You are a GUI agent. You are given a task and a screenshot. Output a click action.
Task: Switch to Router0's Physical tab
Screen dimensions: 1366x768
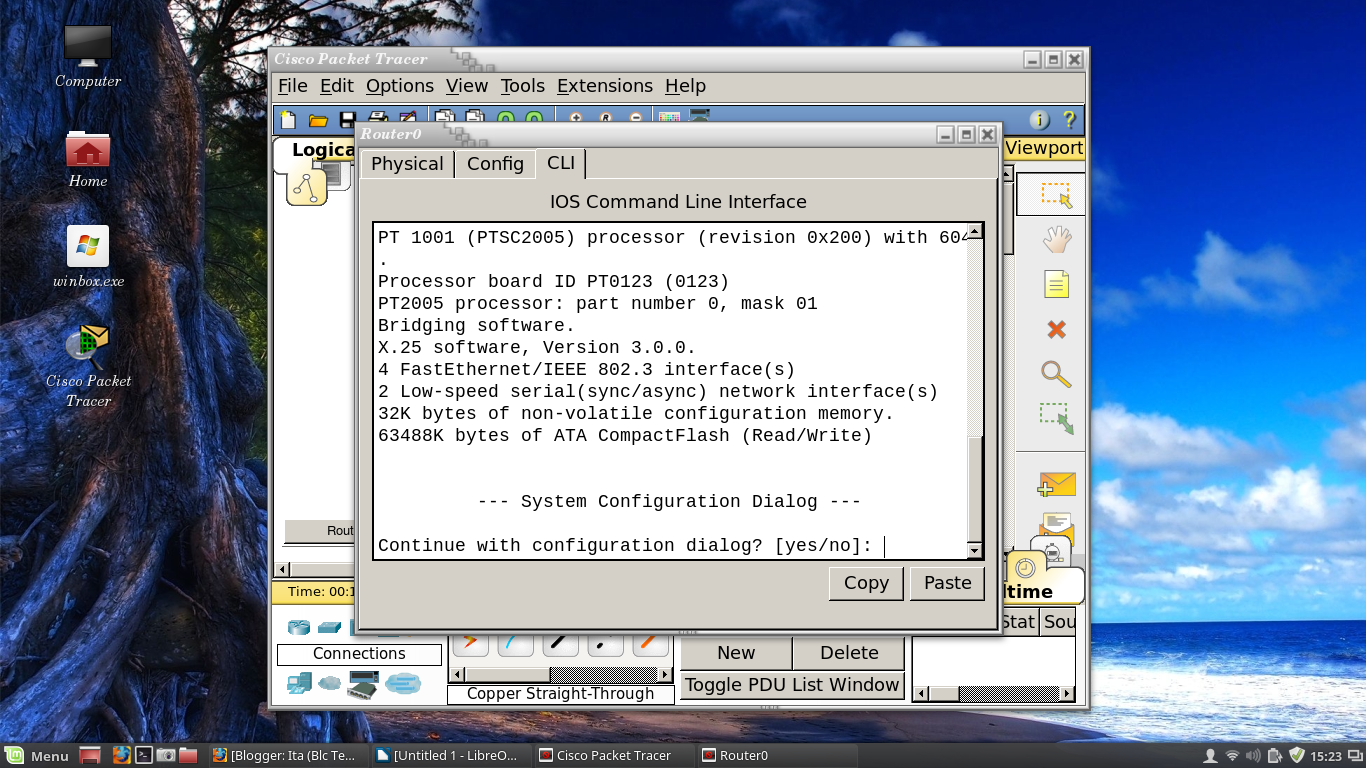tap(406, 163)
